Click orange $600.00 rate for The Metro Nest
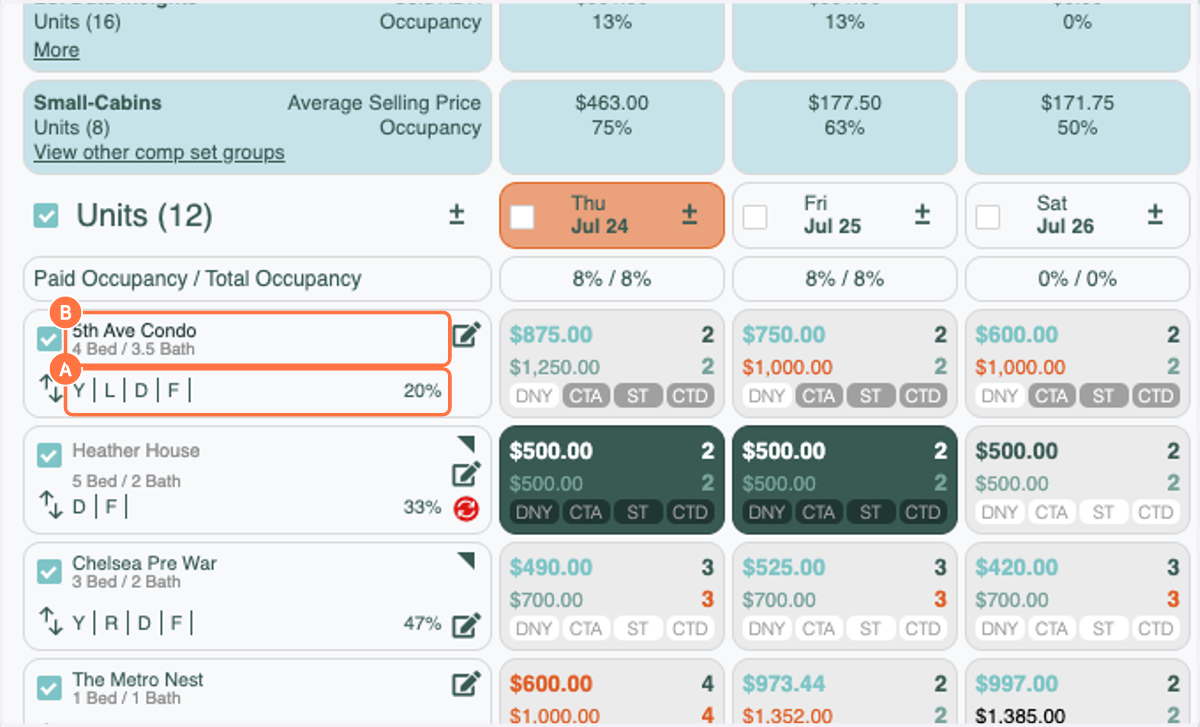Screen dimensions: 1200x727 [551, 684]
